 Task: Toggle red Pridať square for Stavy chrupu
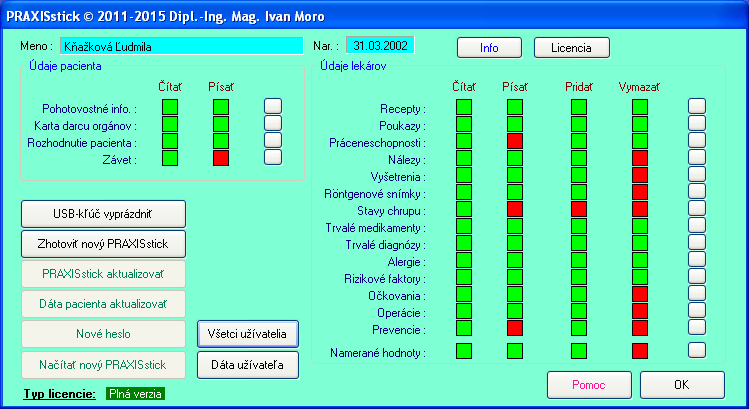coord(578,209)
